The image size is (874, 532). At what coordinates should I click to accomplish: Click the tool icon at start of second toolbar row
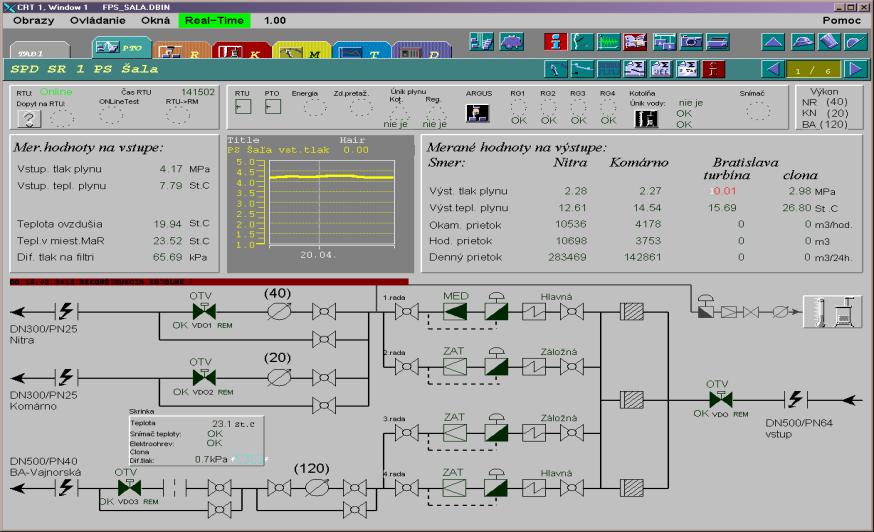pyautogui.click(x=555, y=69)
